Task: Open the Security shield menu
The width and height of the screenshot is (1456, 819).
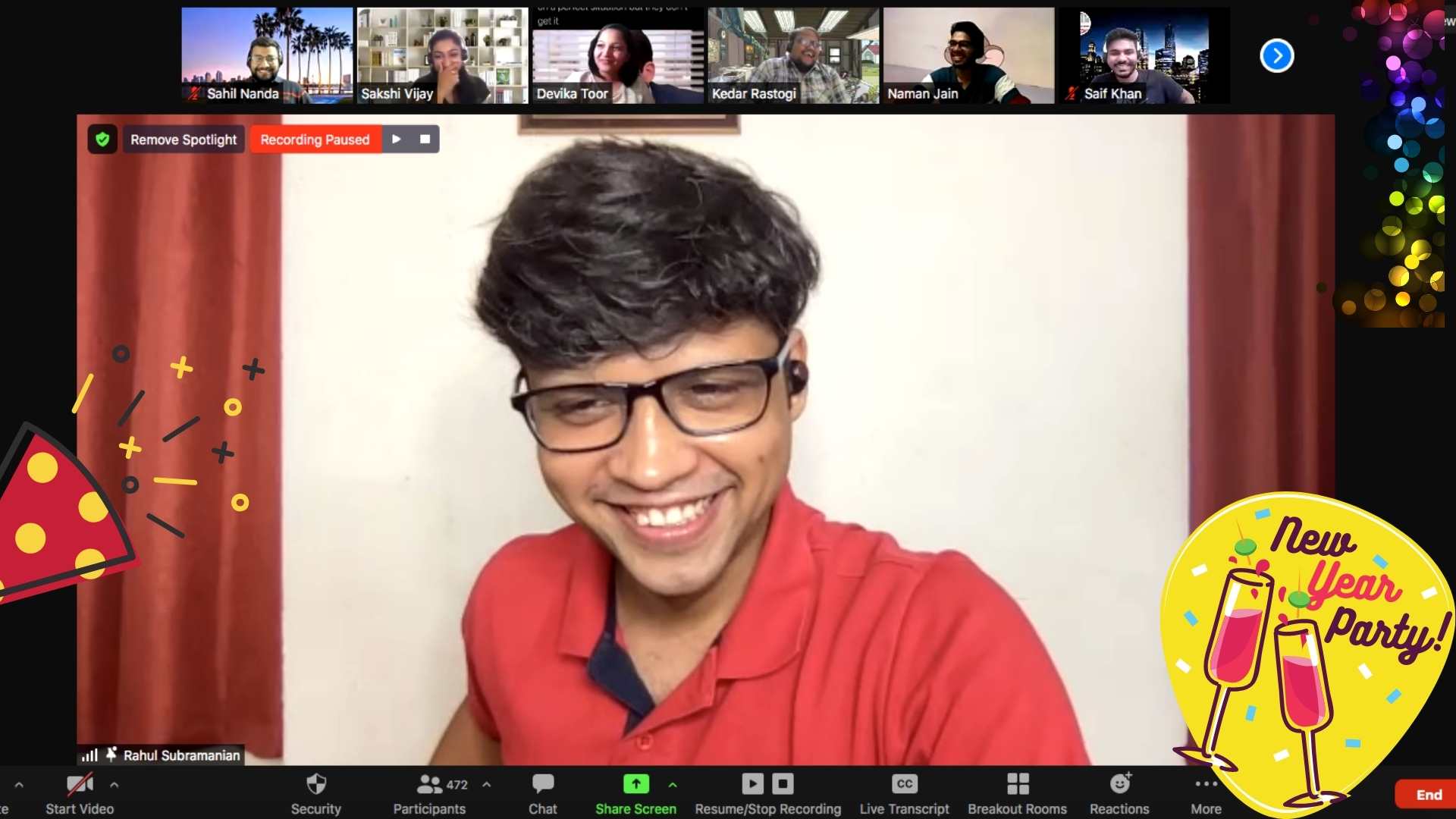Action: pos(316,784)
